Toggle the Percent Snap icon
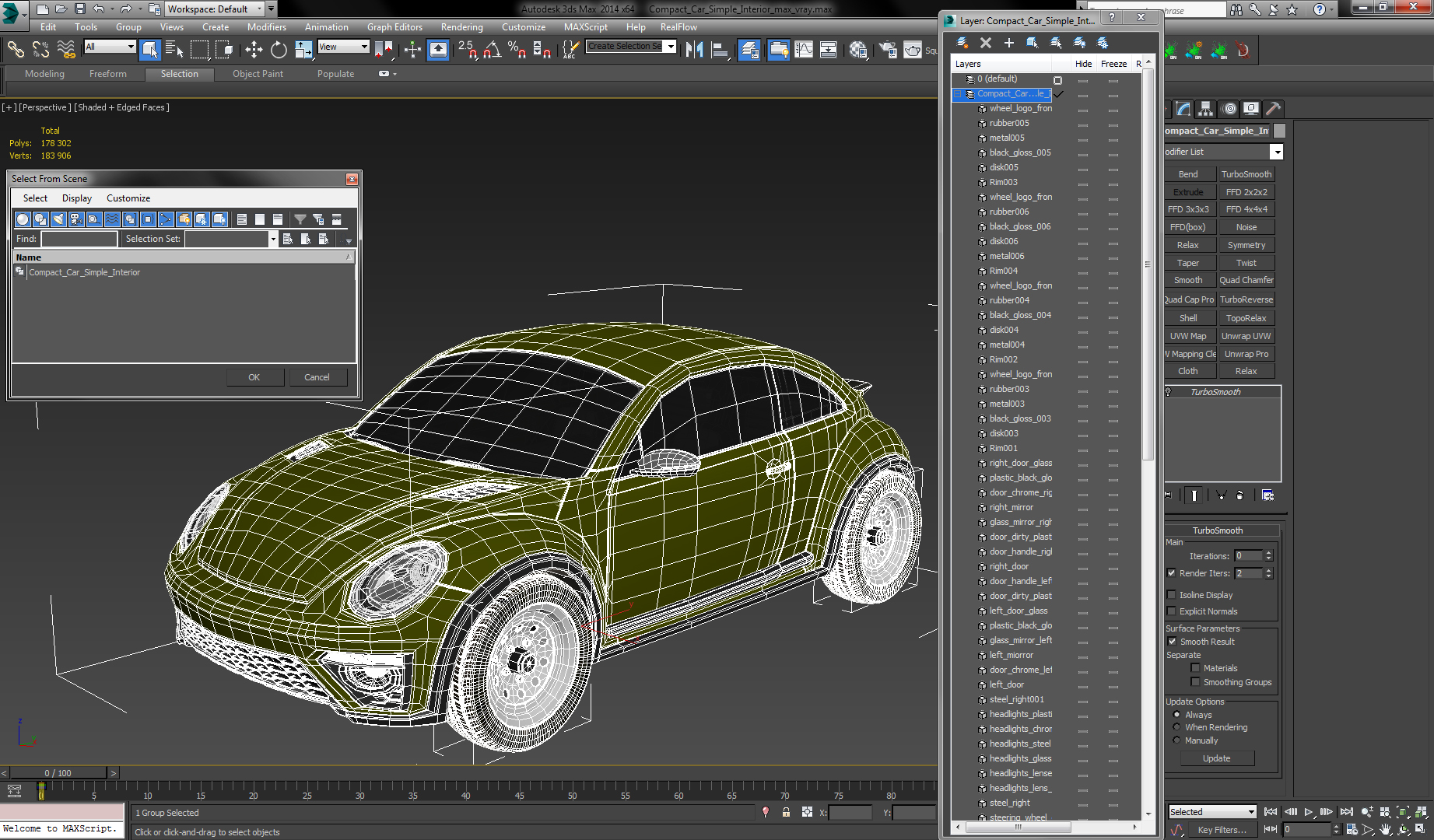This screenshot has height=840, width=1434. pos(517,50)
